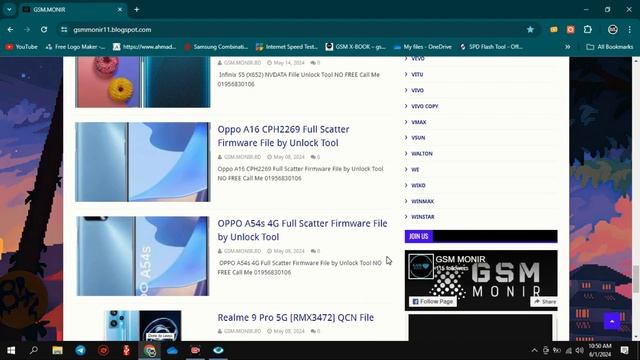Show hidden system tray icons
This screenshot has height=360, width=640.
click(x=534, y=350)
